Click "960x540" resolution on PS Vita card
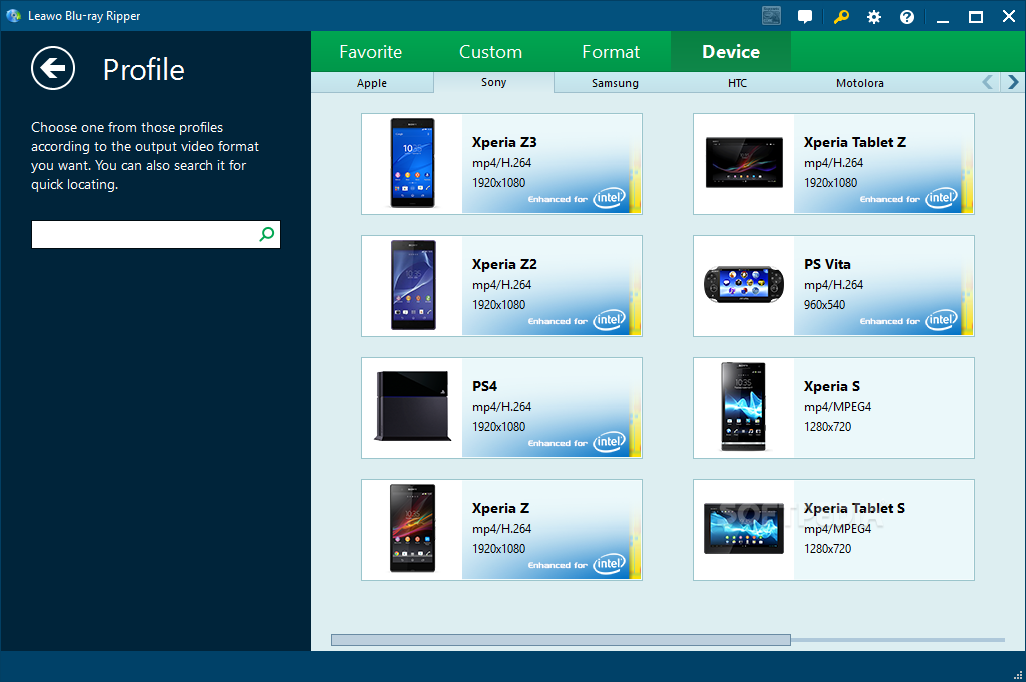Screen dimensions: 1026x682 (824, 304)
